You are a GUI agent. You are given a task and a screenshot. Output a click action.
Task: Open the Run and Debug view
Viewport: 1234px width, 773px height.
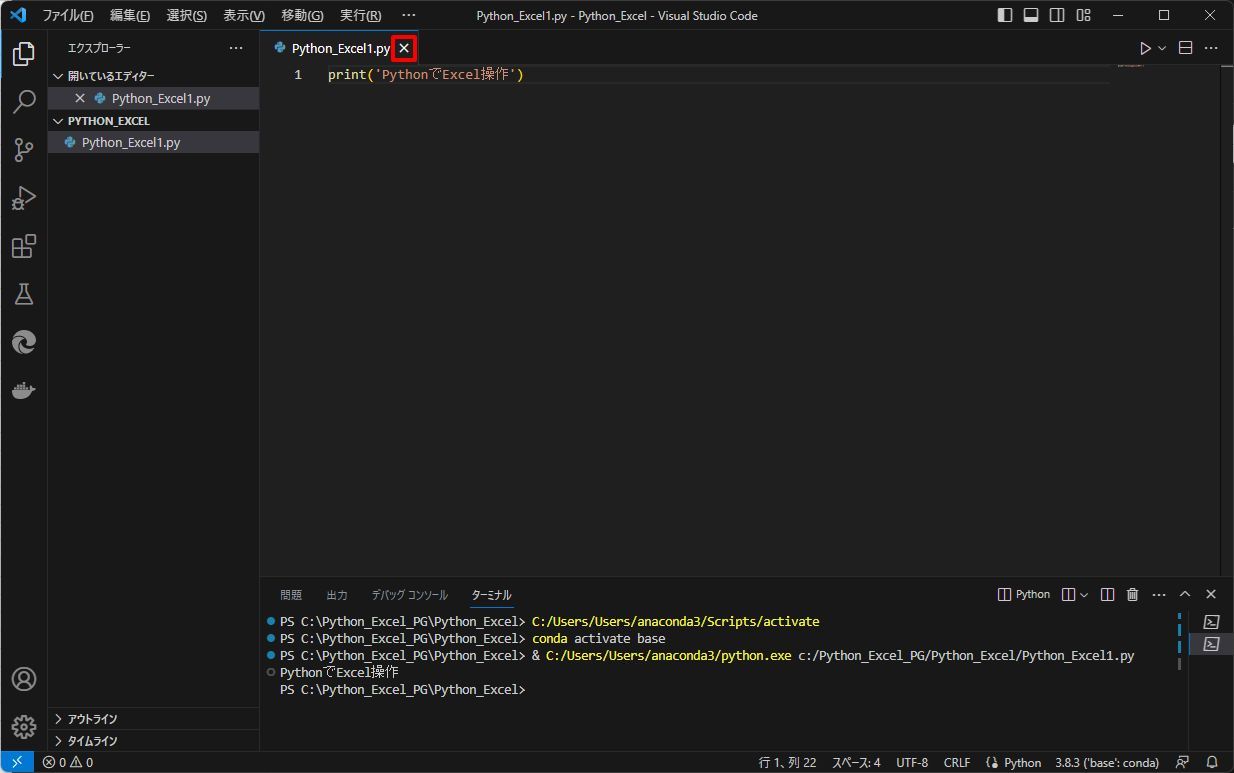(24, 198)
